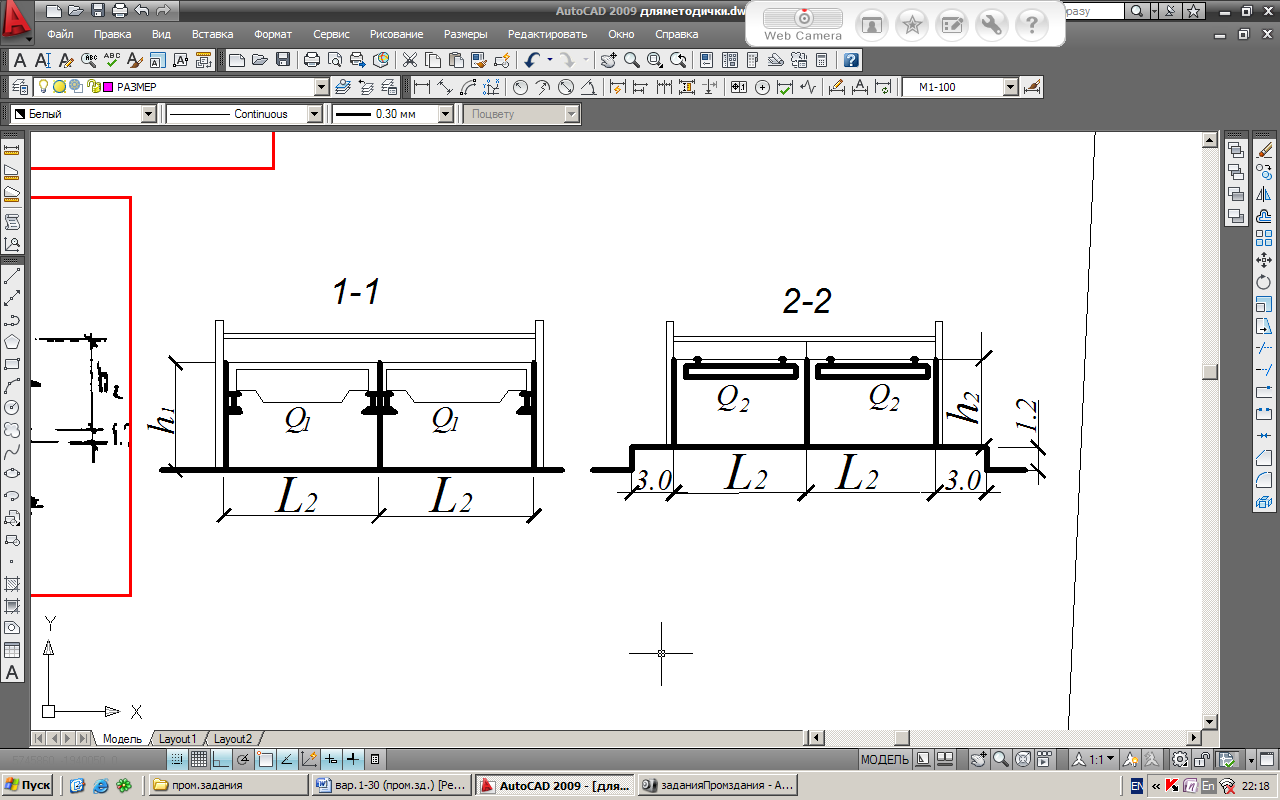Open заданияПромздания taskbar window
The height and width of the screenshot is (800, 1280).
coord(717,786)
